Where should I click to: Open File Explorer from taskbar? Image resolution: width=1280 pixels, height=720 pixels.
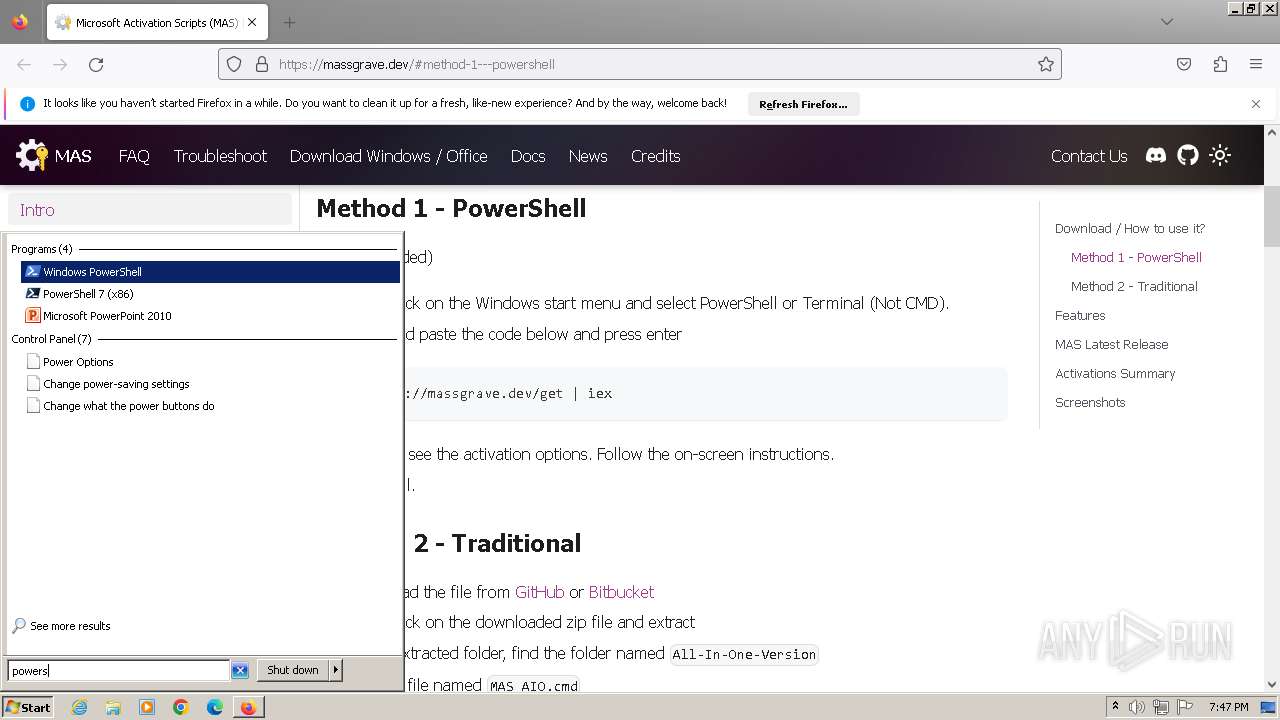pos(113,707)
